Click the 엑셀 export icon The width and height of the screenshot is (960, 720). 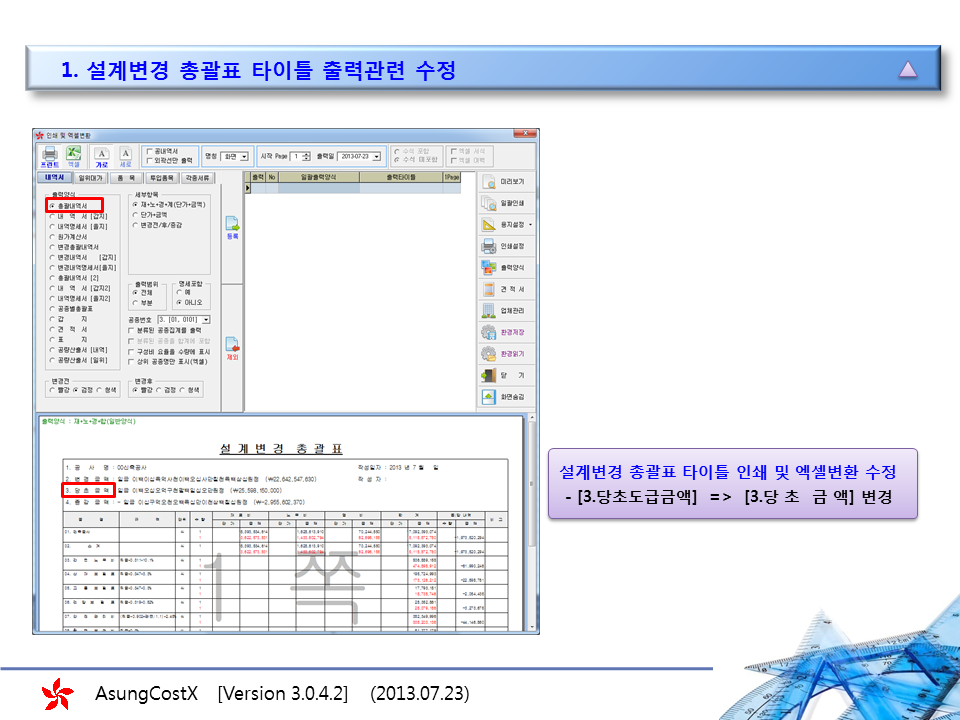(x=73, y=154)
